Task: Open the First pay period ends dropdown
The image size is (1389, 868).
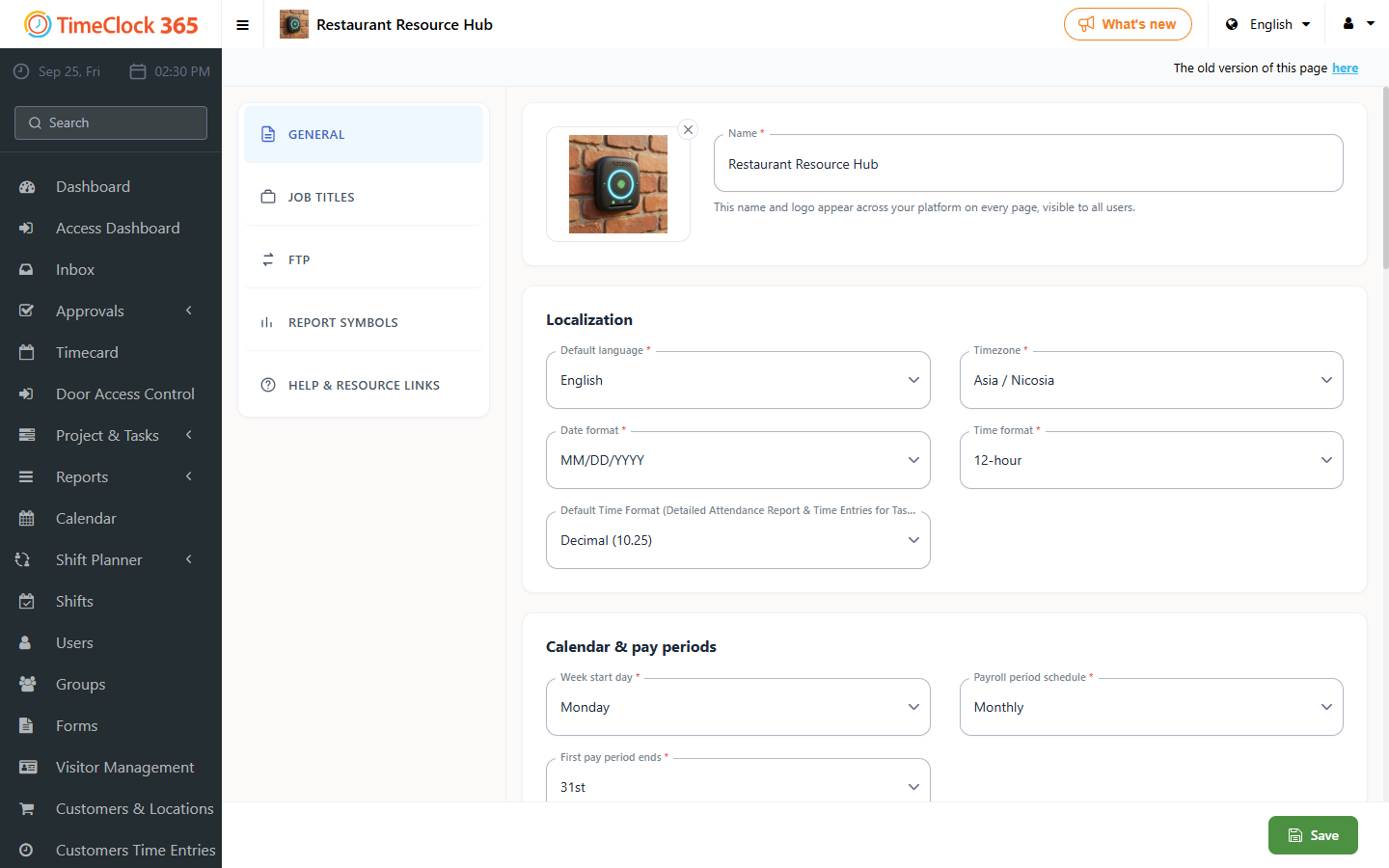Action: [738, 781]
